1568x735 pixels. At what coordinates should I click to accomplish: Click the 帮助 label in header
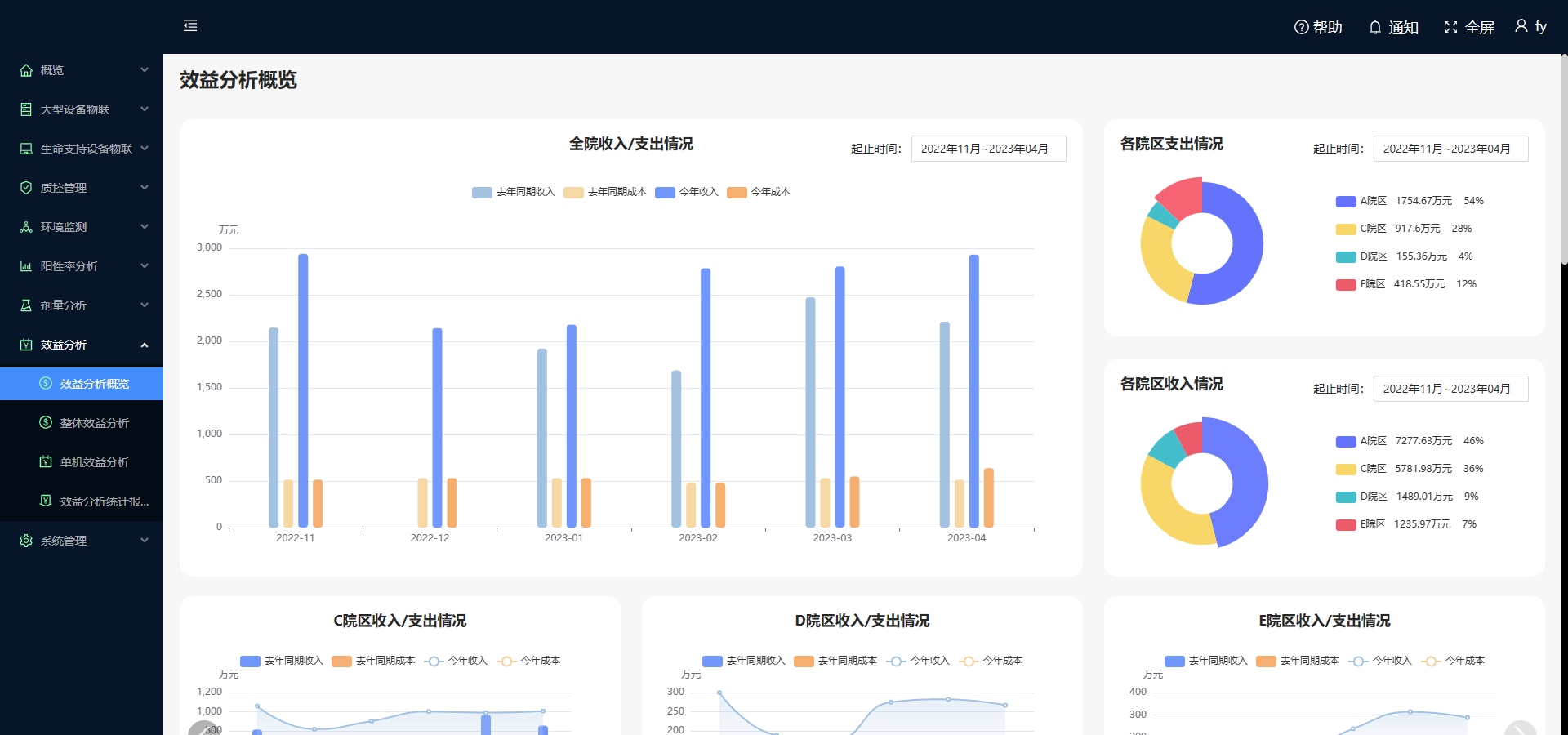[x=1328, y=27]
